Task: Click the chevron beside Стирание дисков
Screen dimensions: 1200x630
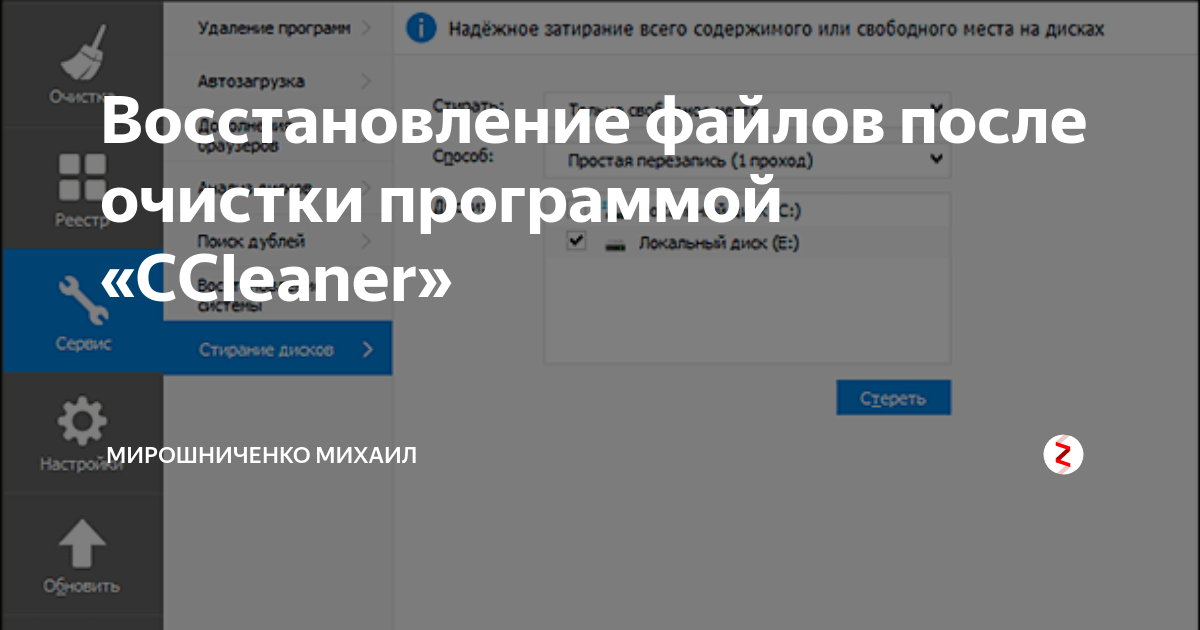Action: (x=367, y=349)
